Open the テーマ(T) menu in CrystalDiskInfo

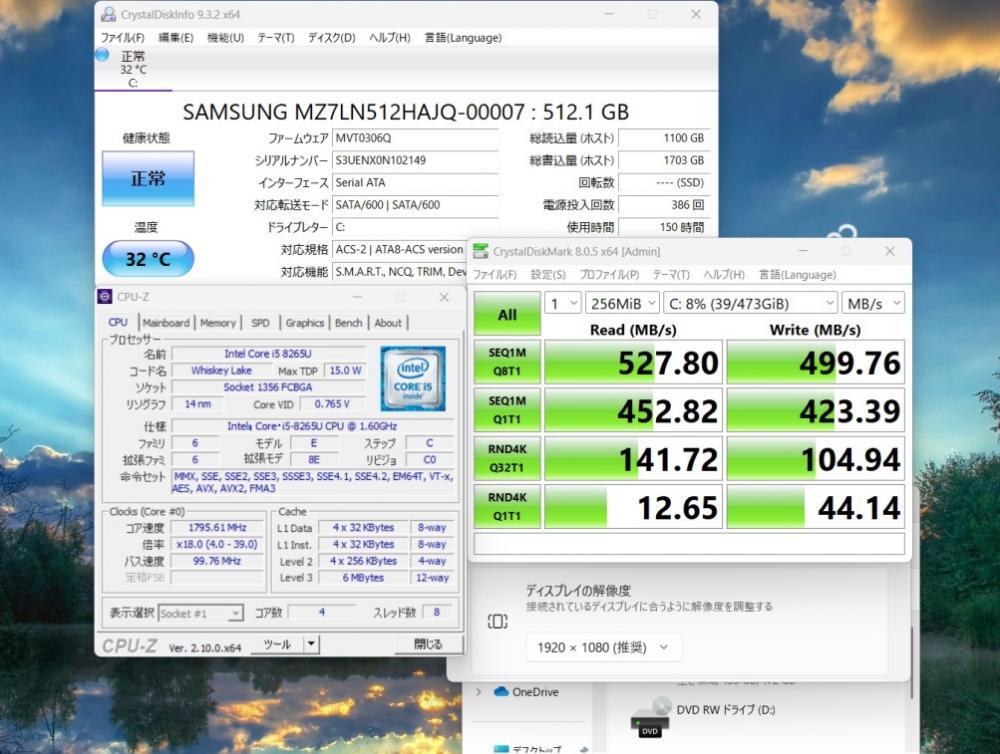(x=276, y=38)
